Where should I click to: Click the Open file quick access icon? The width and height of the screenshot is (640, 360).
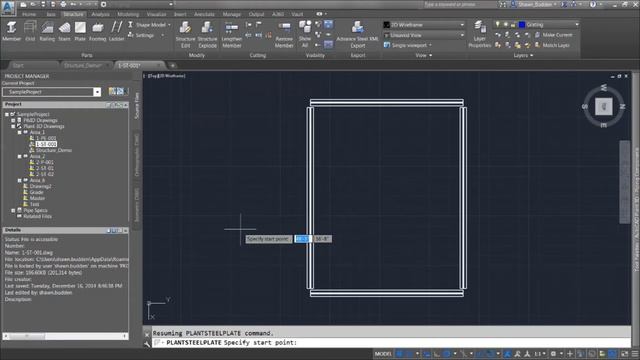tap(33, 4)
